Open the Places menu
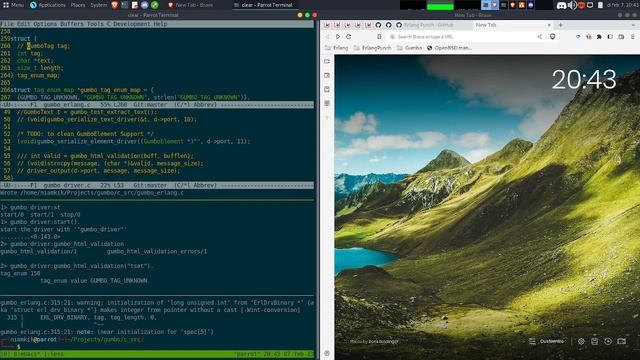Screen dimensions: 640x360 click(x=78, y=5)
